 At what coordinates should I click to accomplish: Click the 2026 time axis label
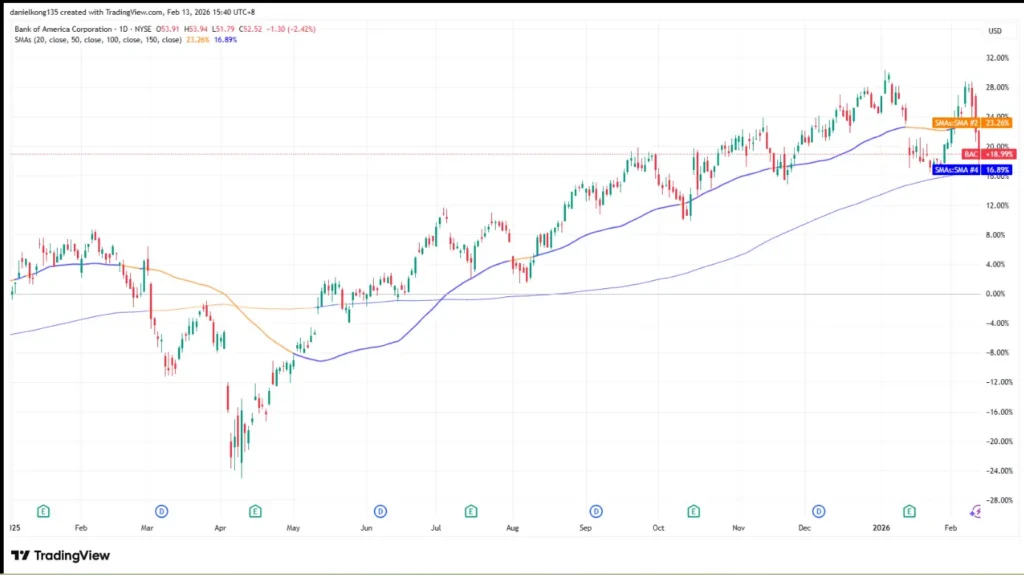coord(882,528)
